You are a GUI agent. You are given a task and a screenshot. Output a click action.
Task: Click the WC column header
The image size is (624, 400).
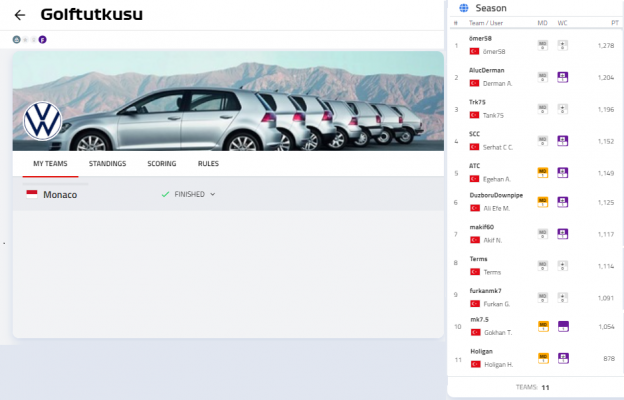(x=562, y=23)
